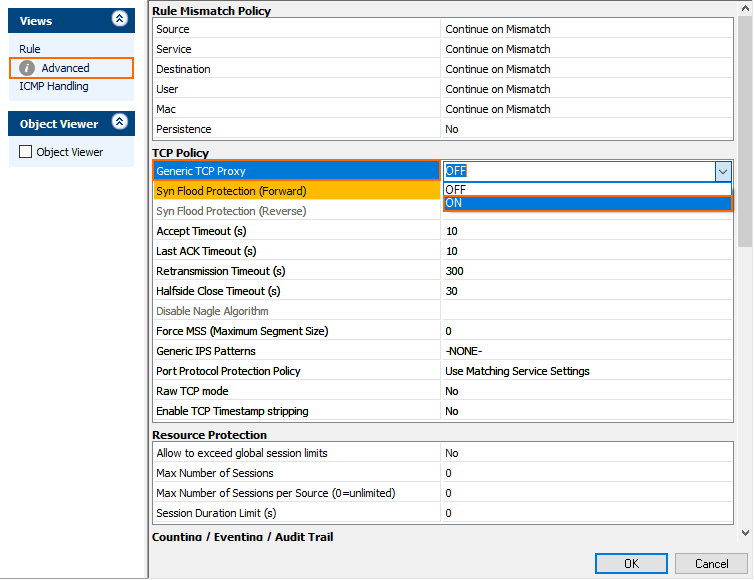Click User value Continue on Mismatch
754x580 pixels.
[x=498, y=89]
